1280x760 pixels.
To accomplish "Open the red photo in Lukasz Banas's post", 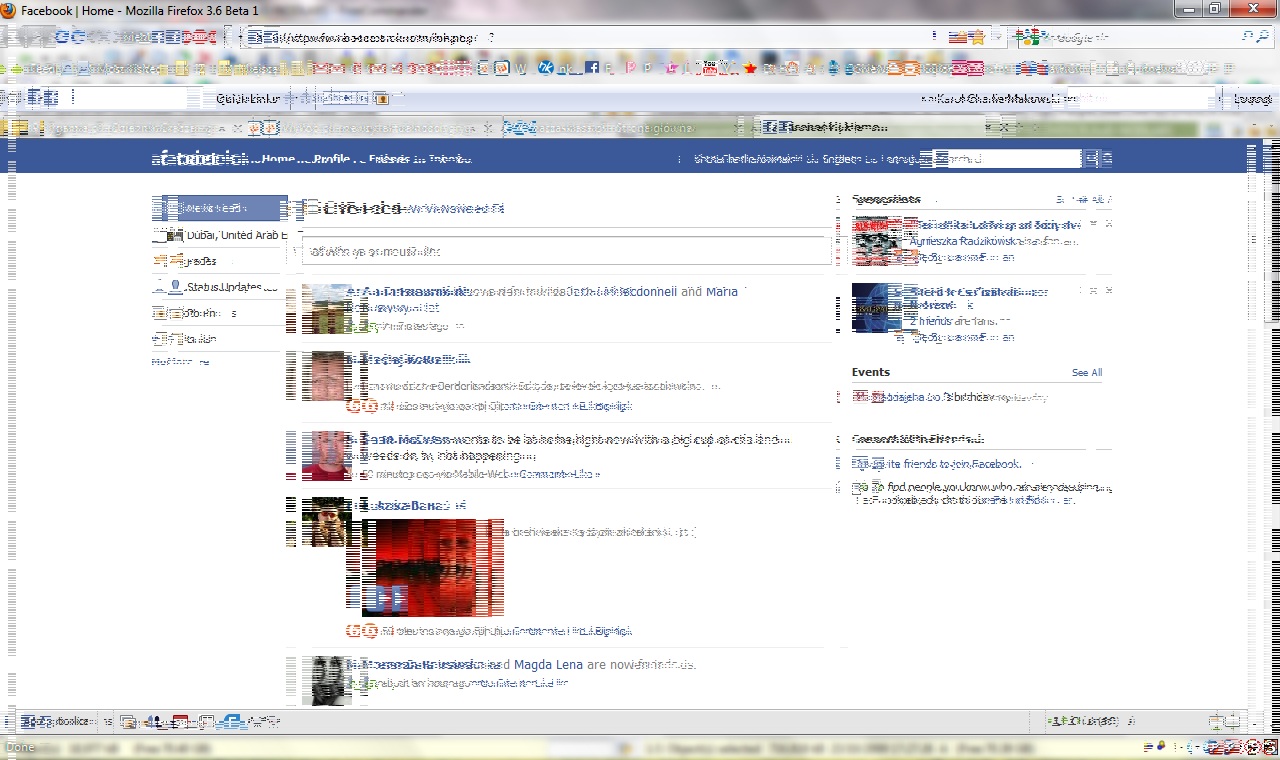I will click(x=433, y=567).
